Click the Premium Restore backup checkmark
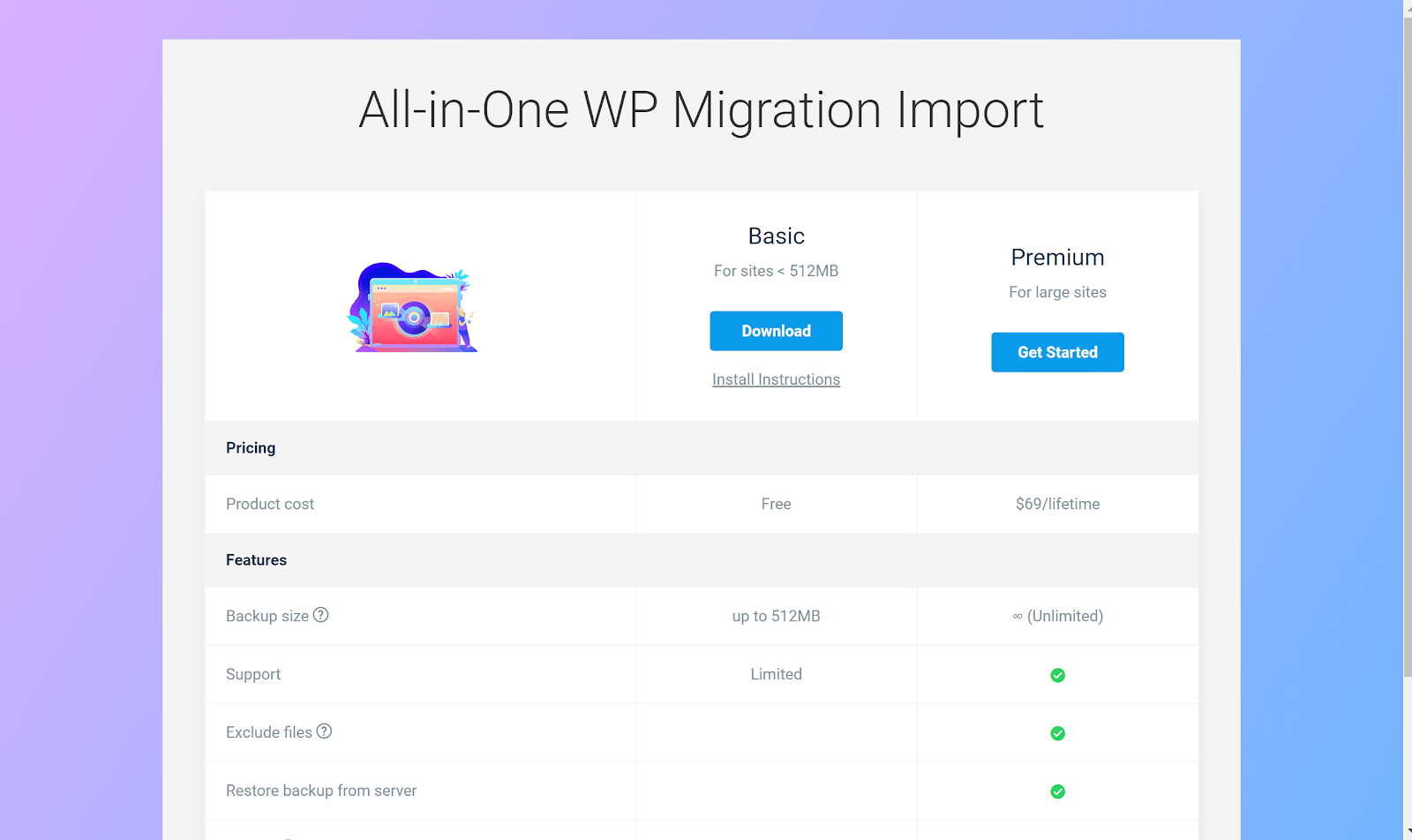The image size is (1412, 840). coord(1058,791)
